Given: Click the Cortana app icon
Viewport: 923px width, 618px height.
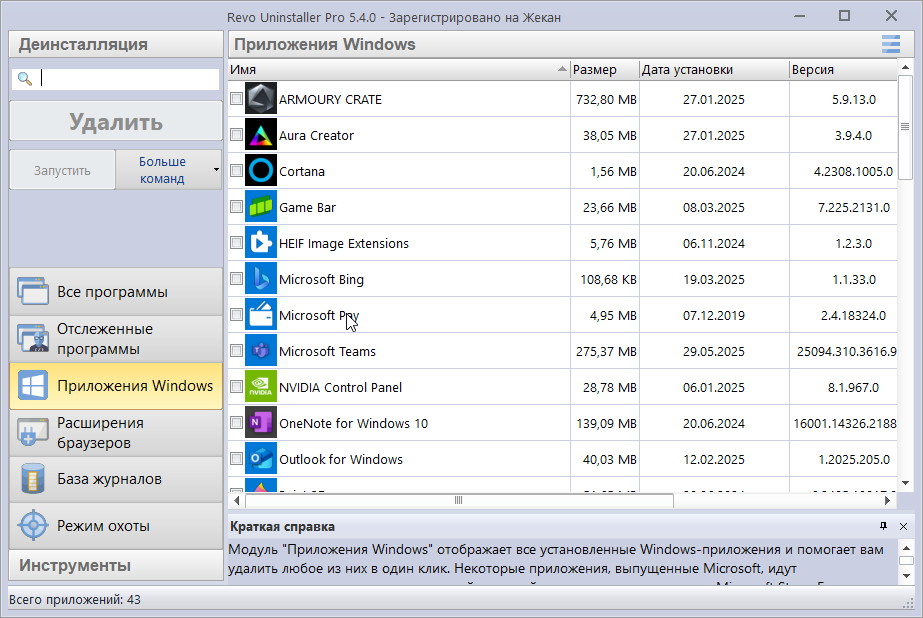Looking at the screenshot, I should tap(260, 171).
